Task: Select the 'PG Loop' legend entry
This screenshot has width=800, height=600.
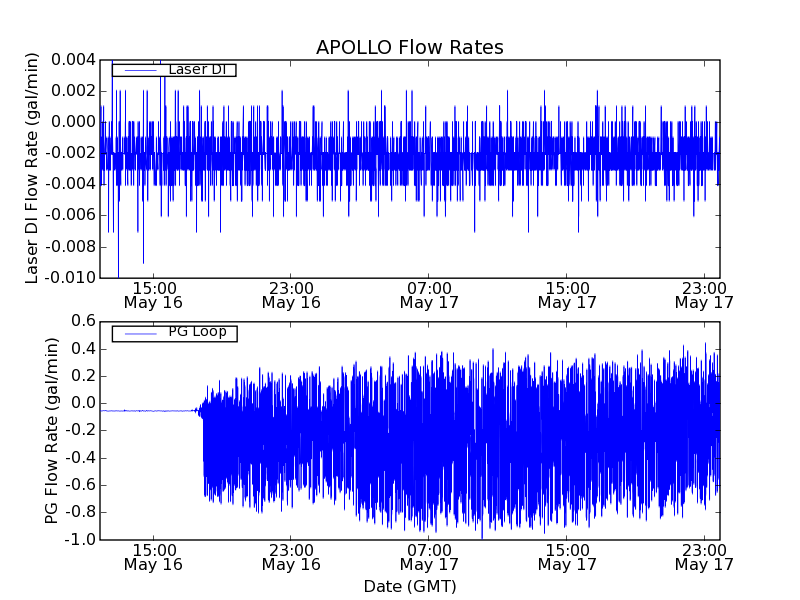Action: 196,332
